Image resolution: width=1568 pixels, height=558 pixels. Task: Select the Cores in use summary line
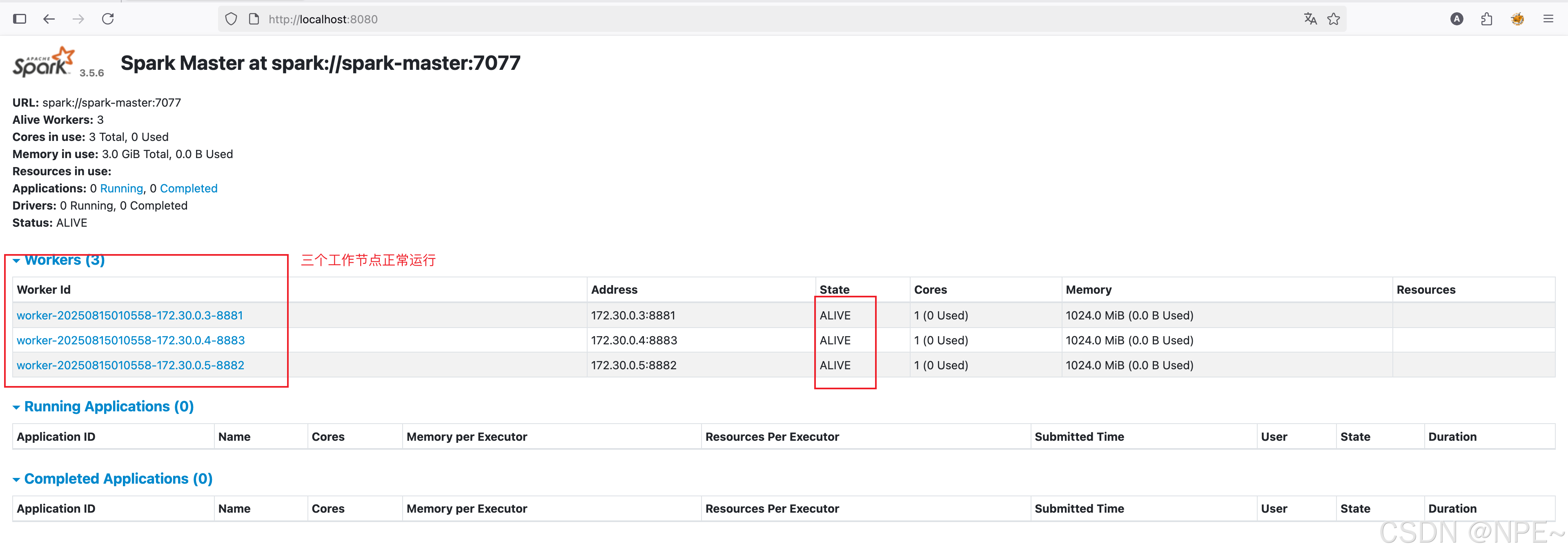90,137
